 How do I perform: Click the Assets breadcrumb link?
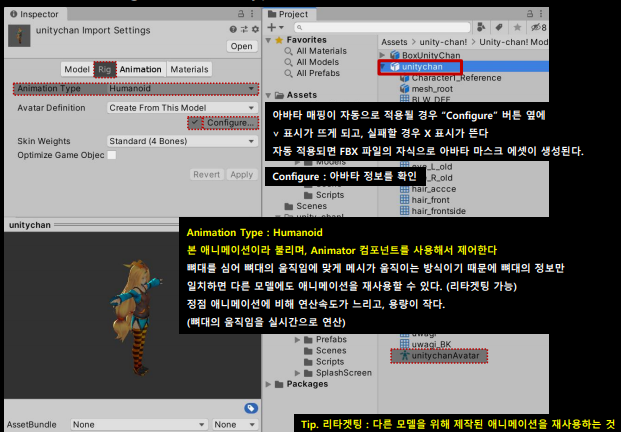[394, 42]
